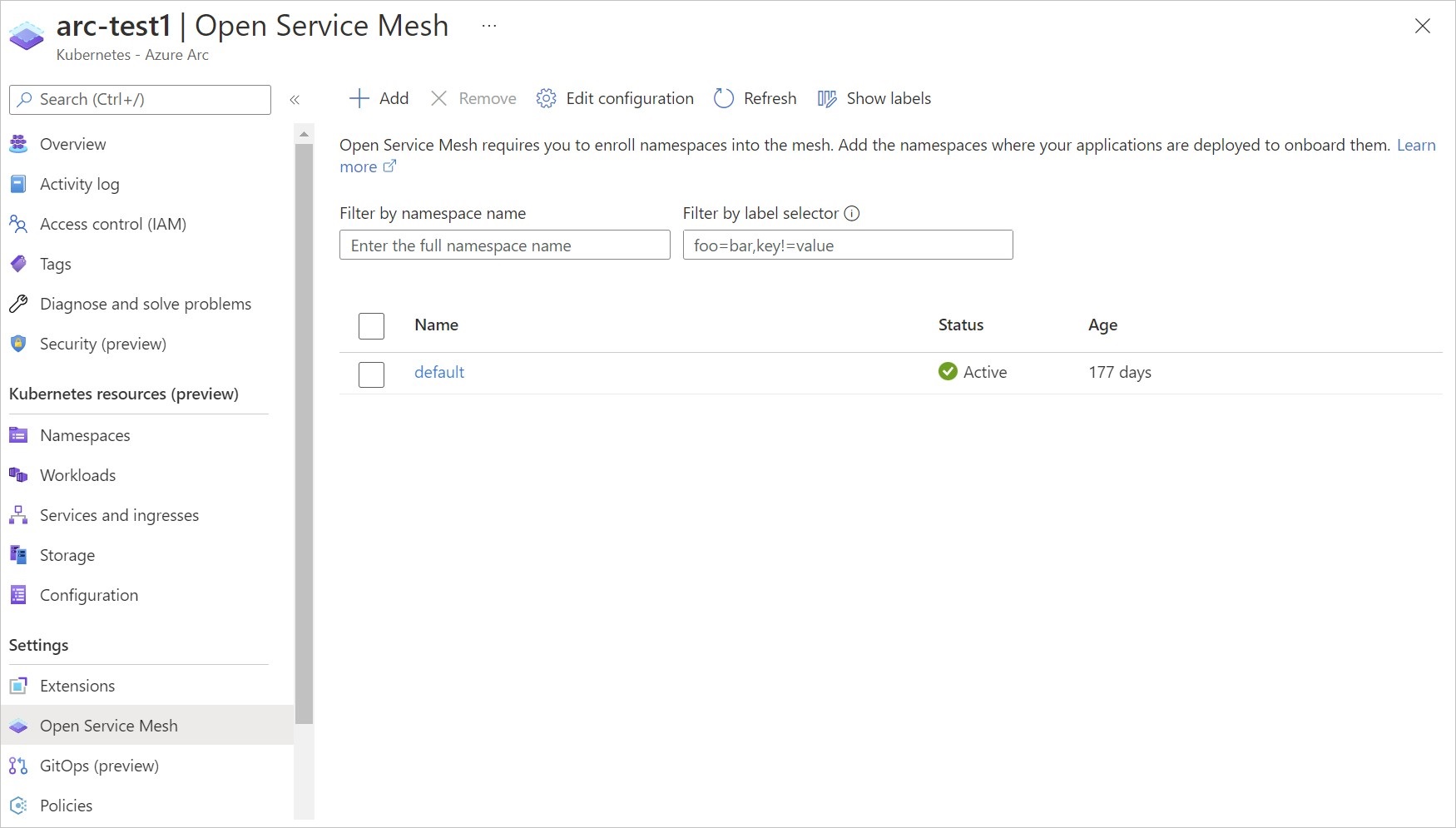Click the Open Service Mesh sidebar icon

[x=18, y=726]
